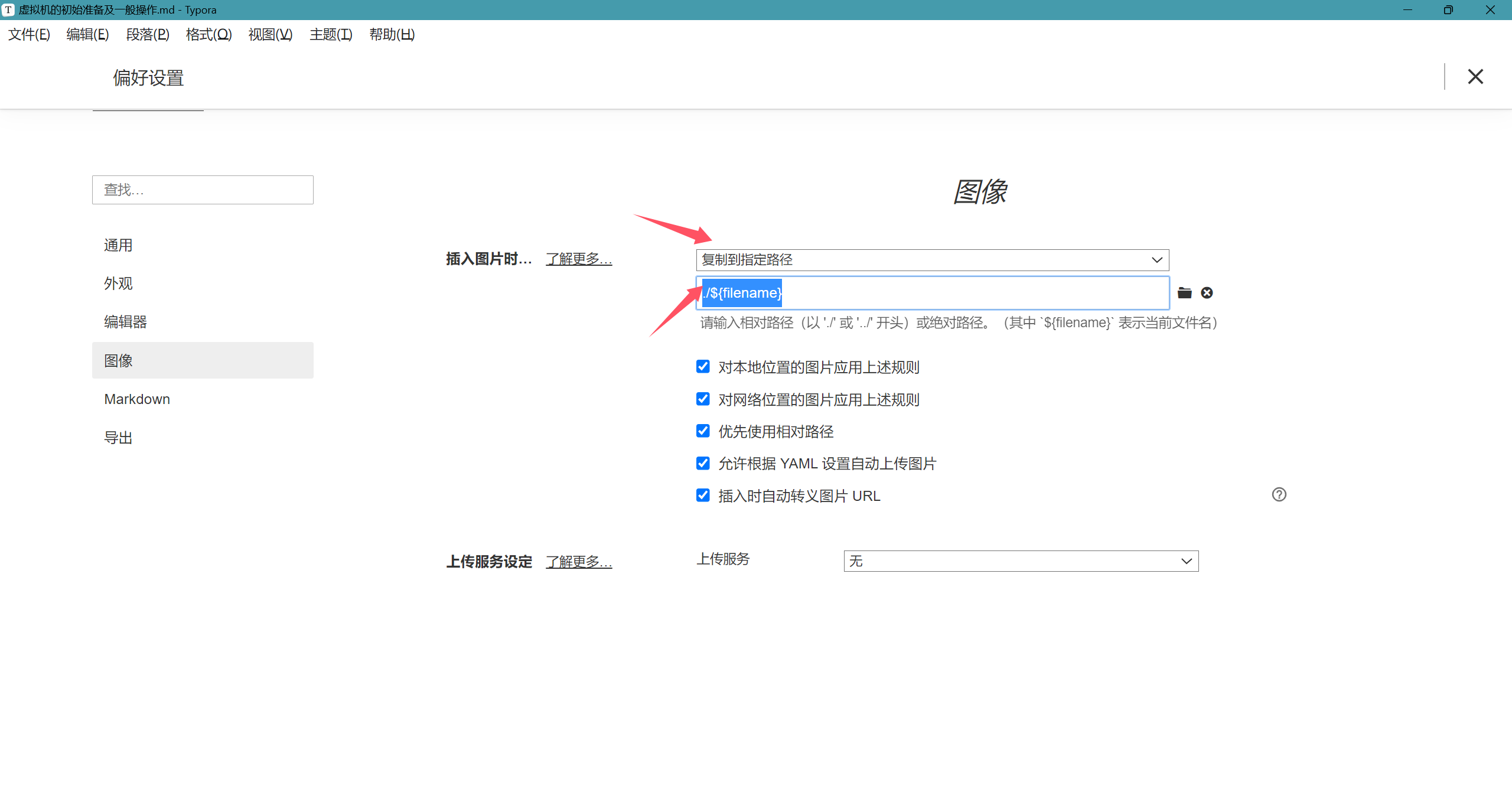Open the 复制到指定路径 dropdown
Image resolution: width=1512 pixels, height=808 pixels.
(932, 260)
